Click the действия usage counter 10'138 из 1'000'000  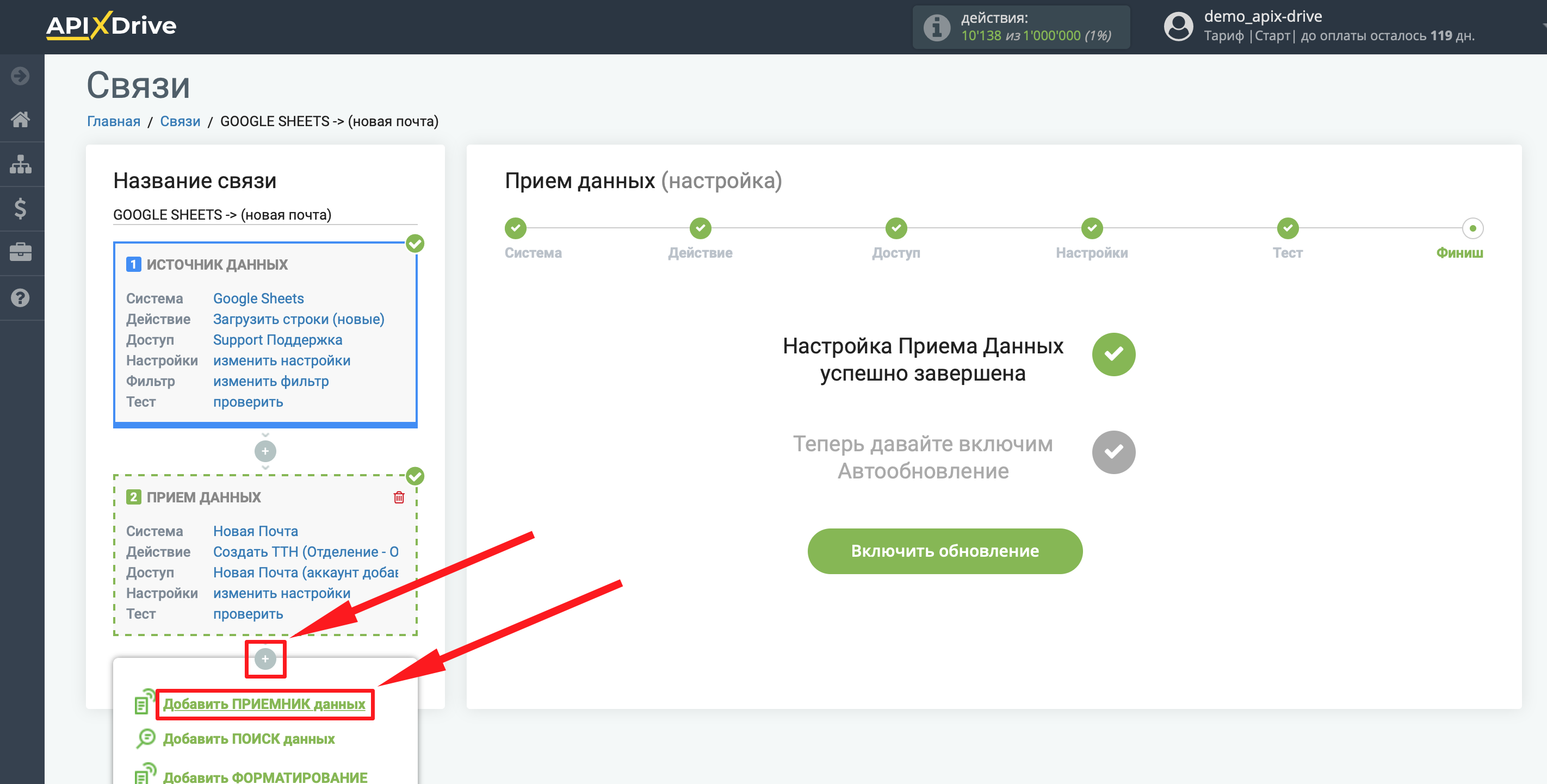pos(1036,35)
